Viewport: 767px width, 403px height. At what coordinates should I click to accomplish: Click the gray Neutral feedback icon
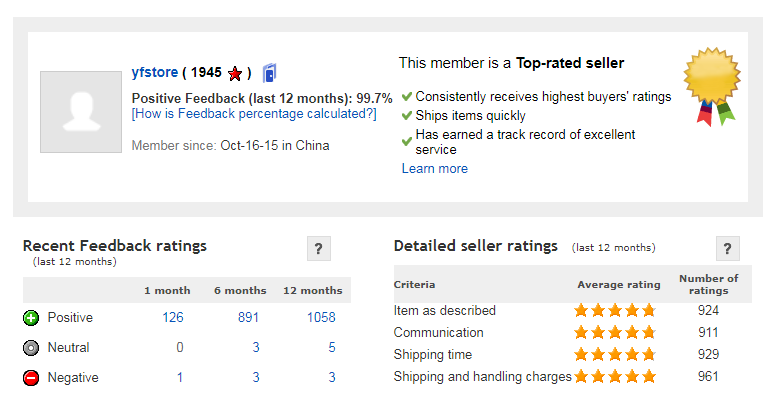click(31, 348)
